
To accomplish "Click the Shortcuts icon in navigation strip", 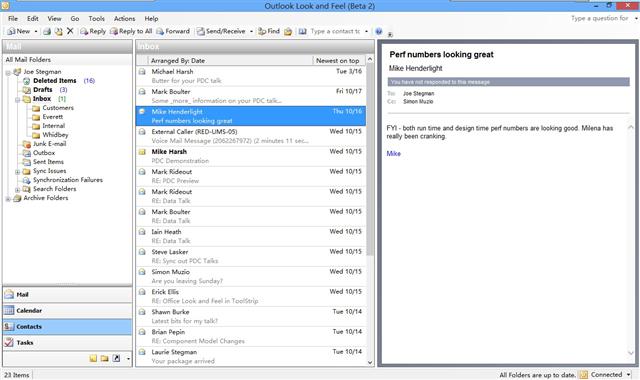I will click(116, 358).
